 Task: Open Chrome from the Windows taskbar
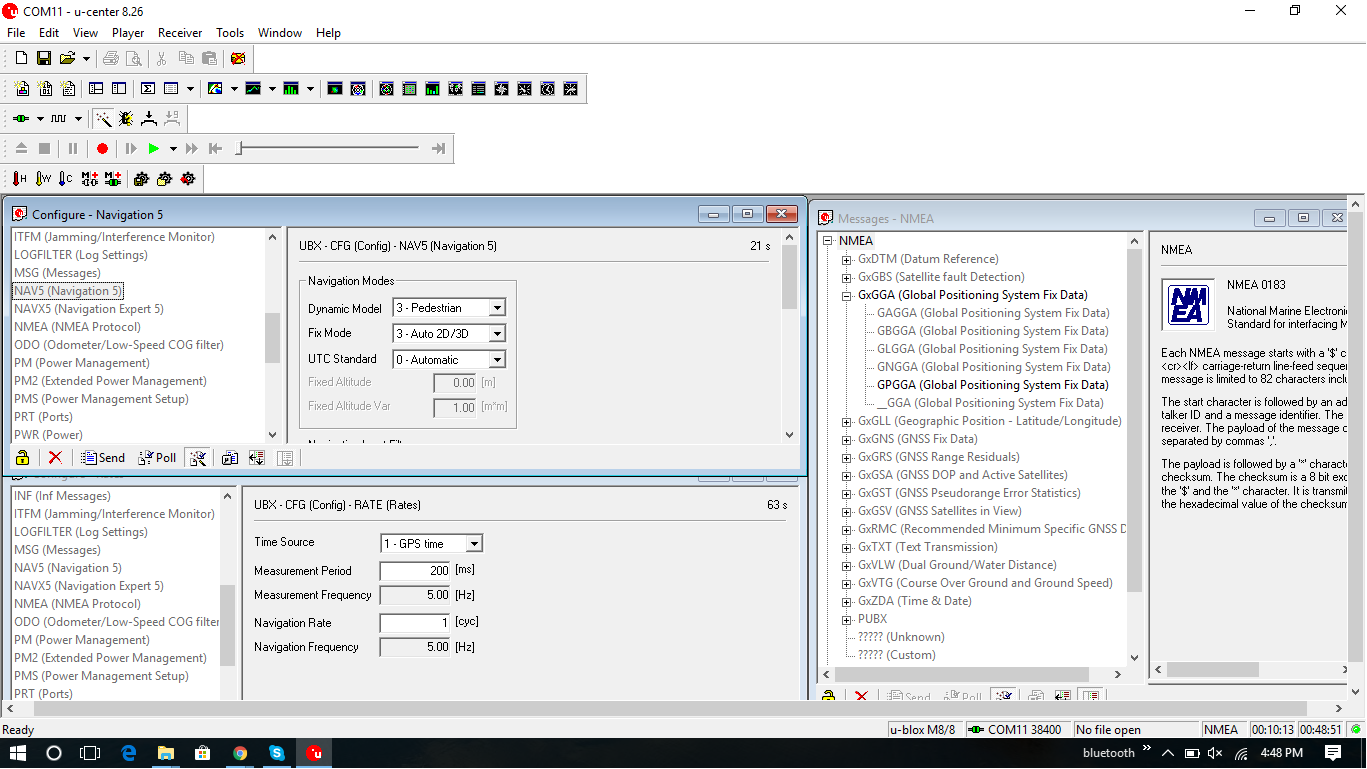240,753
